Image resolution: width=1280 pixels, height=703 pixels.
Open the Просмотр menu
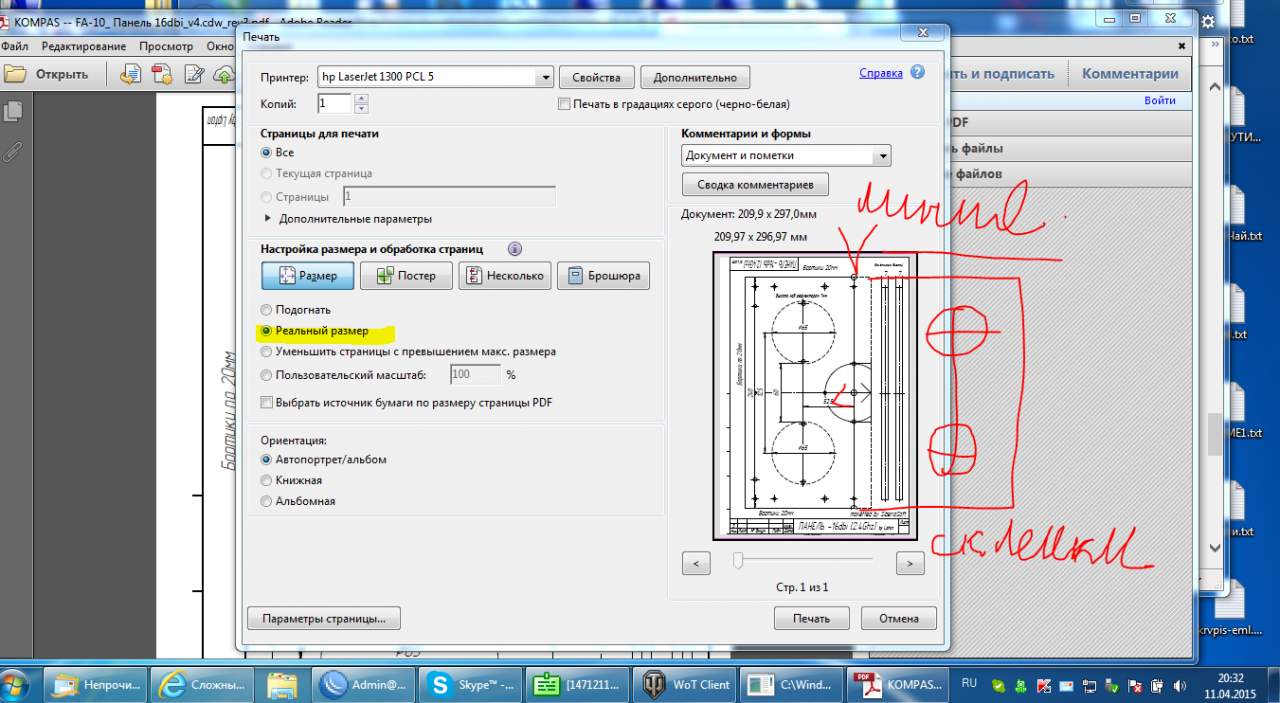pos(166,46)
